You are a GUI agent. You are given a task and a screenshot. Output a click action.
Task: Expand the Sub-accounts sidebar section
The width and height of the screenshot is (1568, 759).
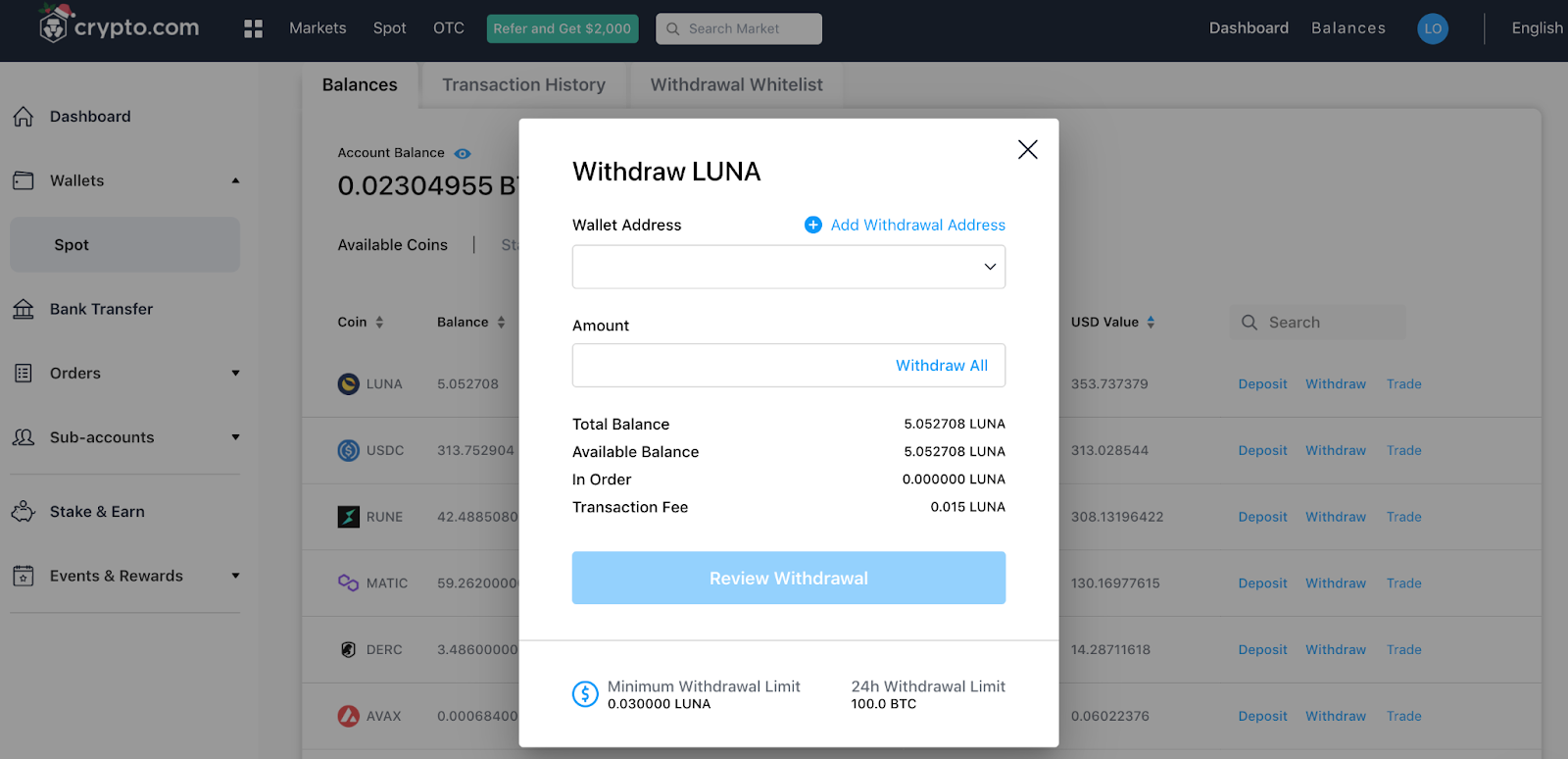click(235, 437)
